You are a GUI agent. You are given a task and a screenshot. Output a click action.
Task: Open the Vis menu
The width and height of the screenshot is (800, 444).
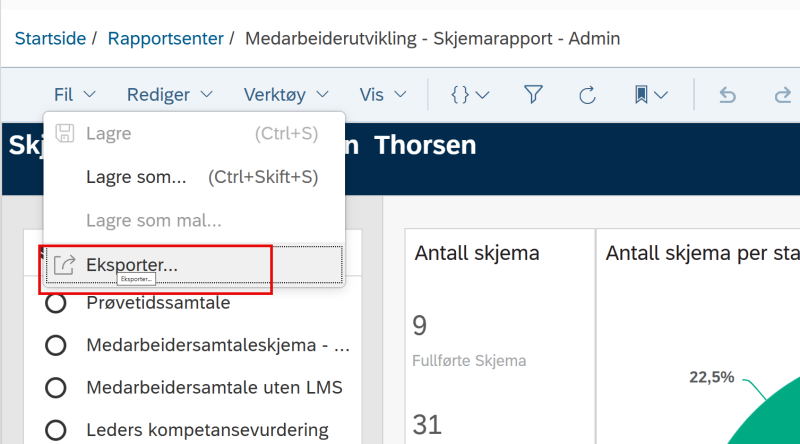tap(383, 95)
